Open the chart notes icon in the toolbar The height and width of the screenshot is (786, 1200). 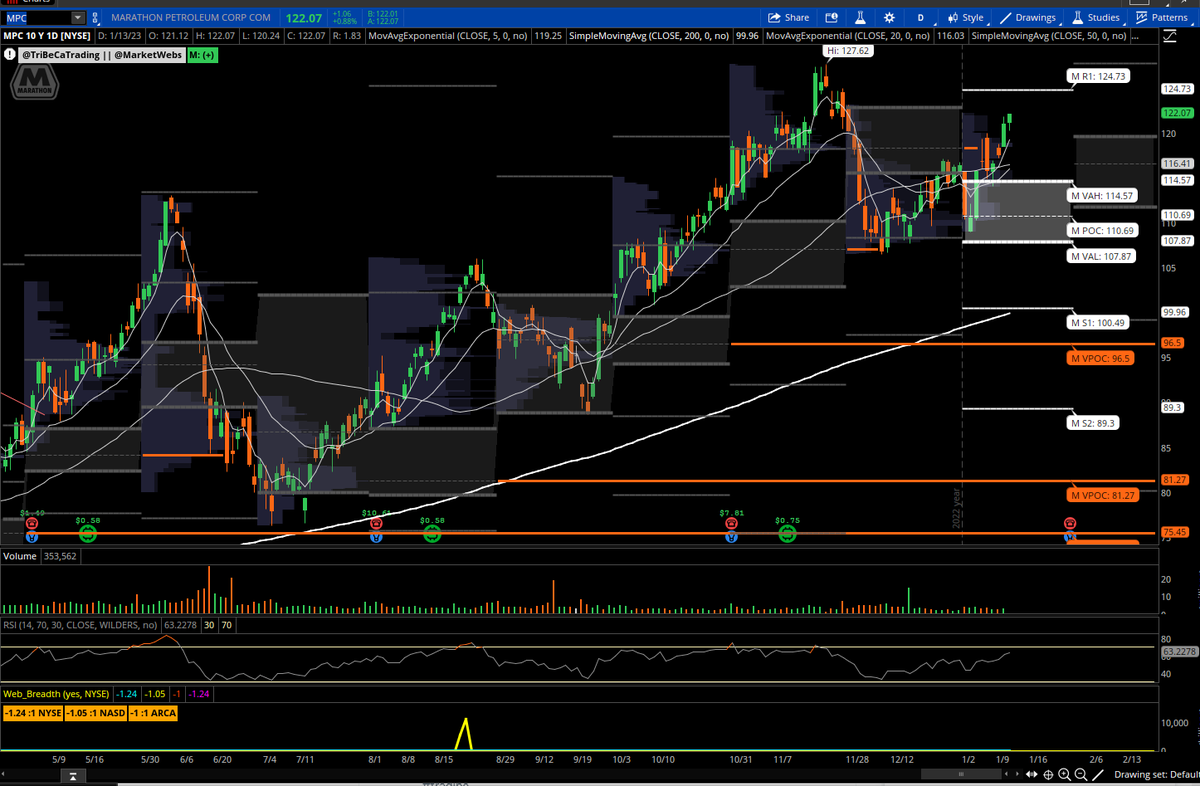(x=831, y=17)
